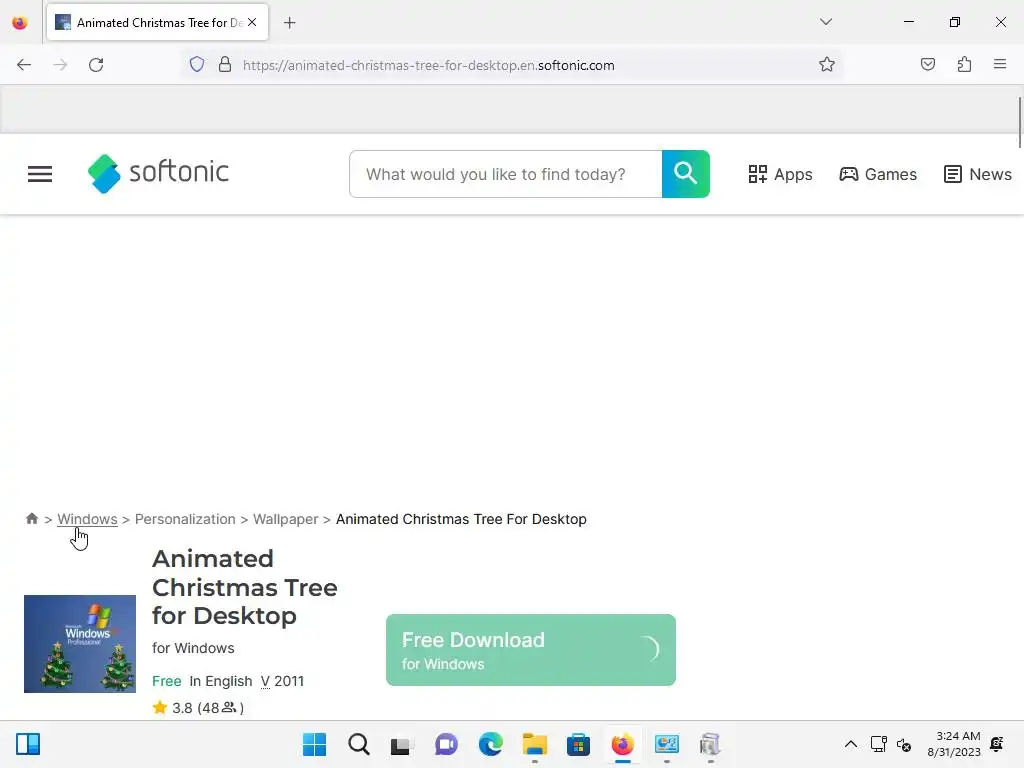Open the Firefox extensions button
This screenshot has width=1024, height=768.
pos(964,64)
